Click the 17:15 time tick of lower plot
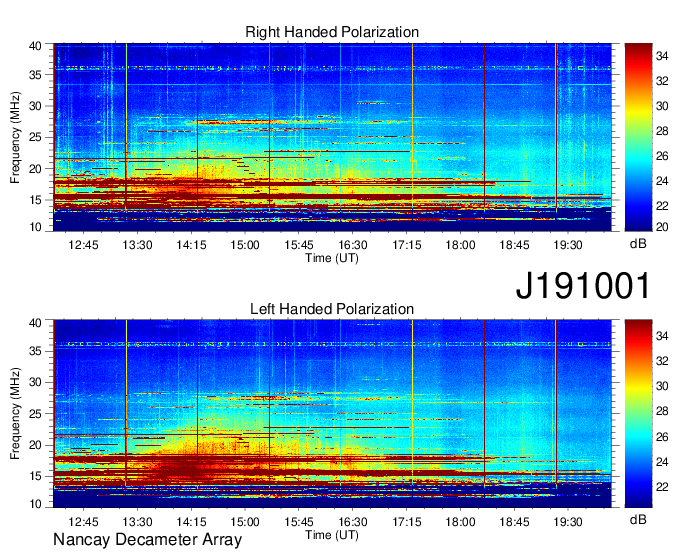 point(407,522)
